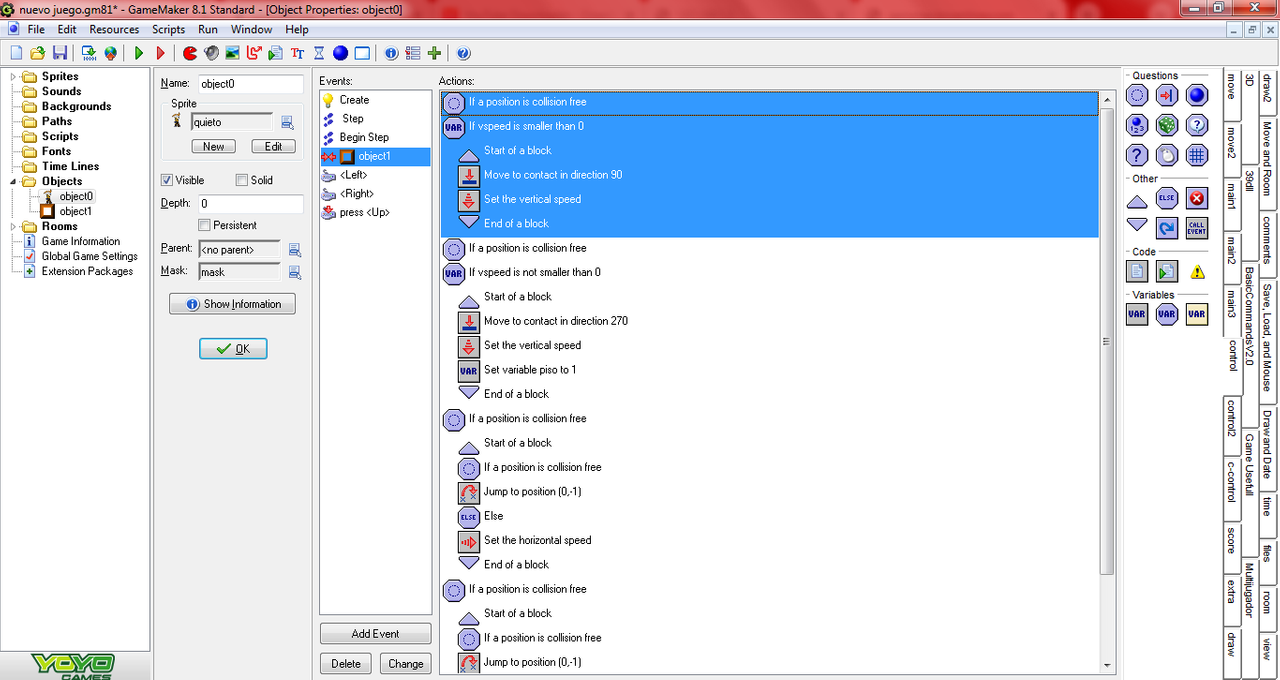Enable the Solid checkbox
The image size is (1280, 680).
pyautogui.click(x=241, y=180)
